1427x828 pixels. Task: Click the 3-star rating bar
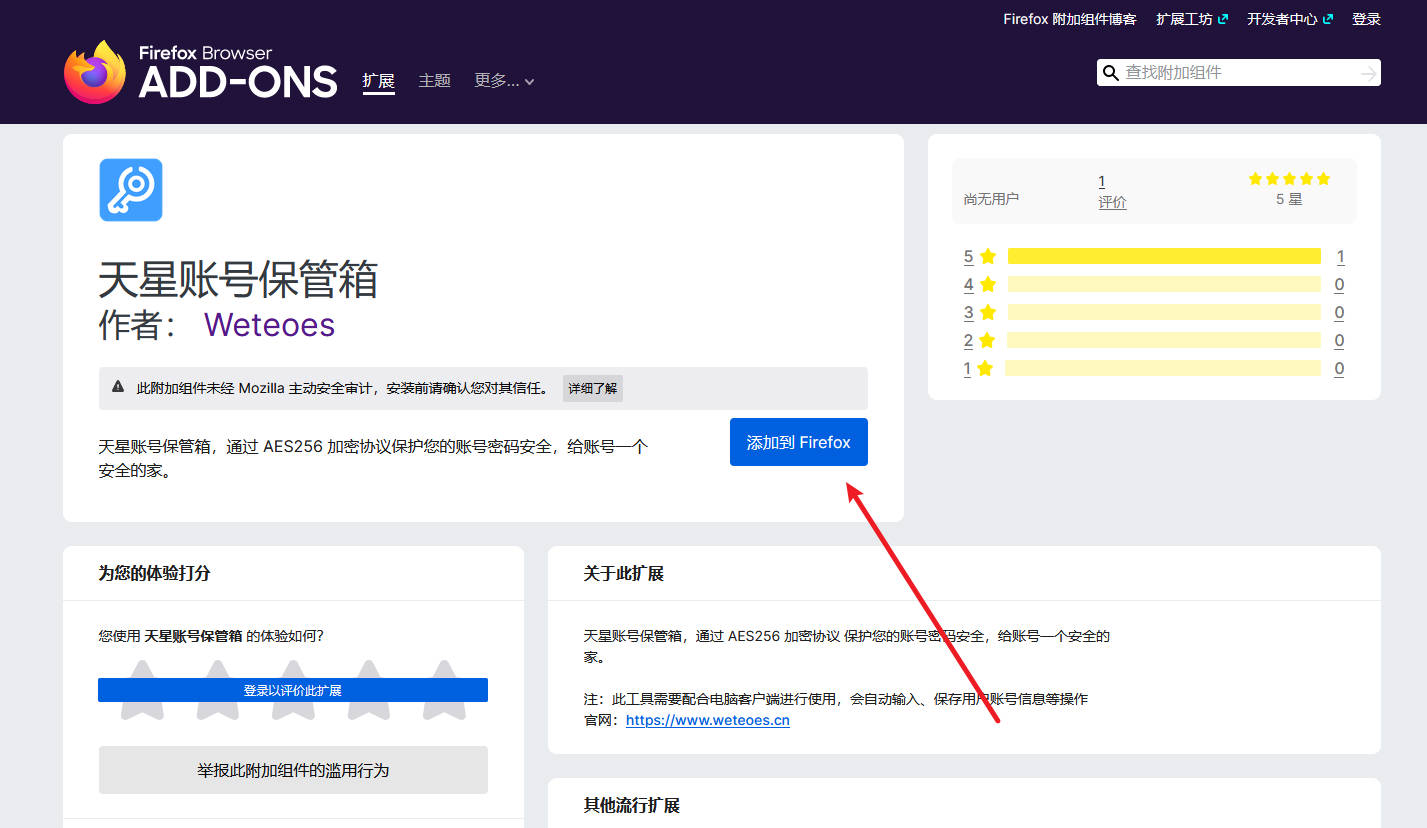[1164, 312]
